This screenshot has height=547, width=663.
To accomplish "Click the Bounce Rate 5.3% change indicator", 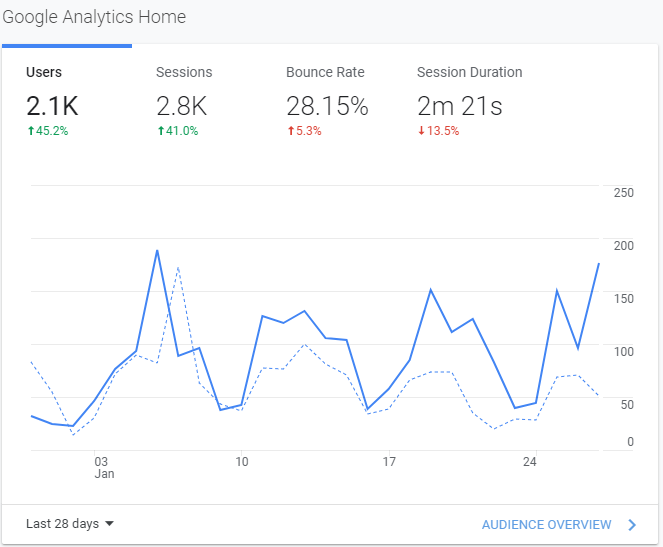I will tap(304, 131).
